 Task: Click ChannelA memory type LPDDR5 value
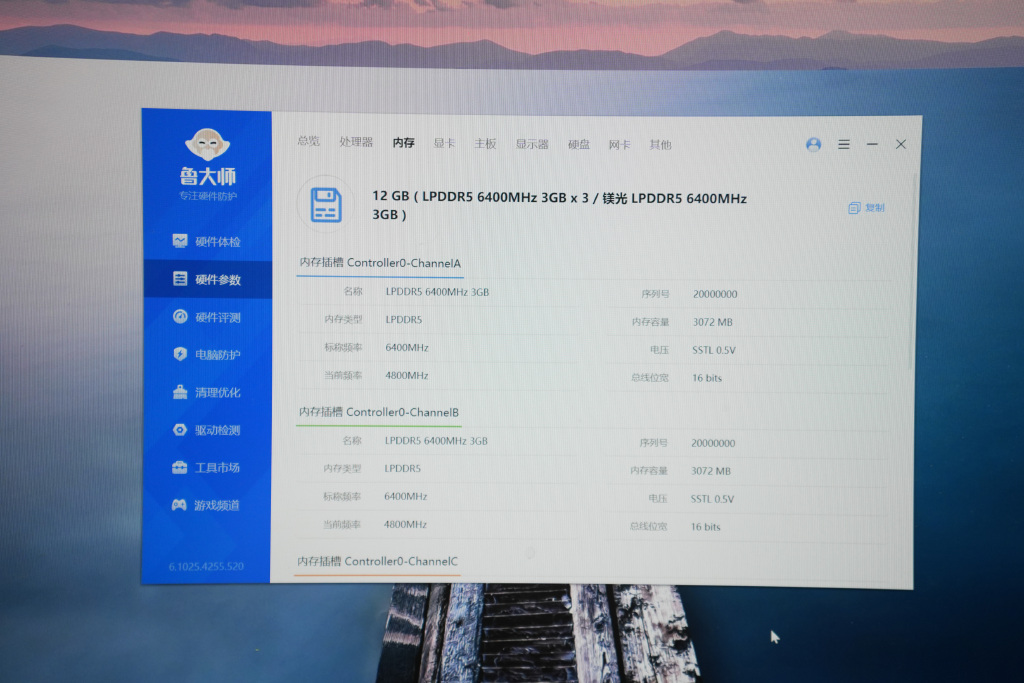(404, 319)
